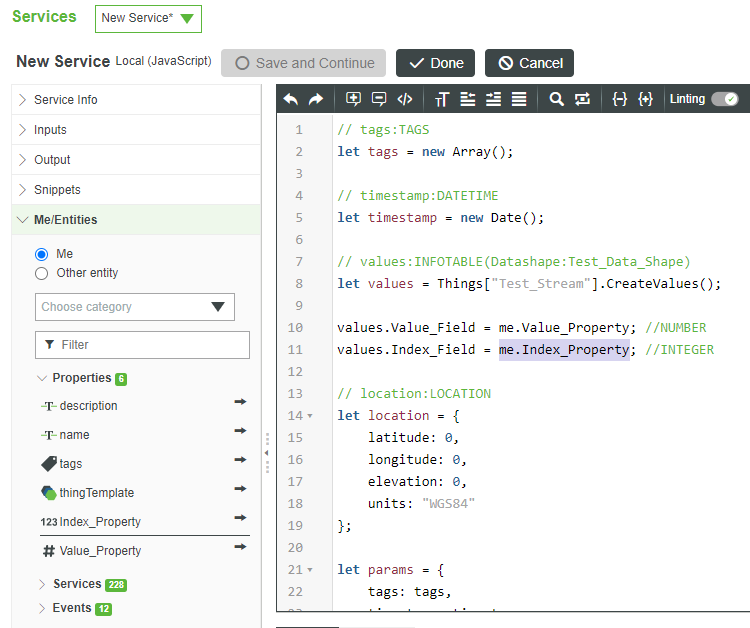Select the Other entity radio button

coord(42,273)
